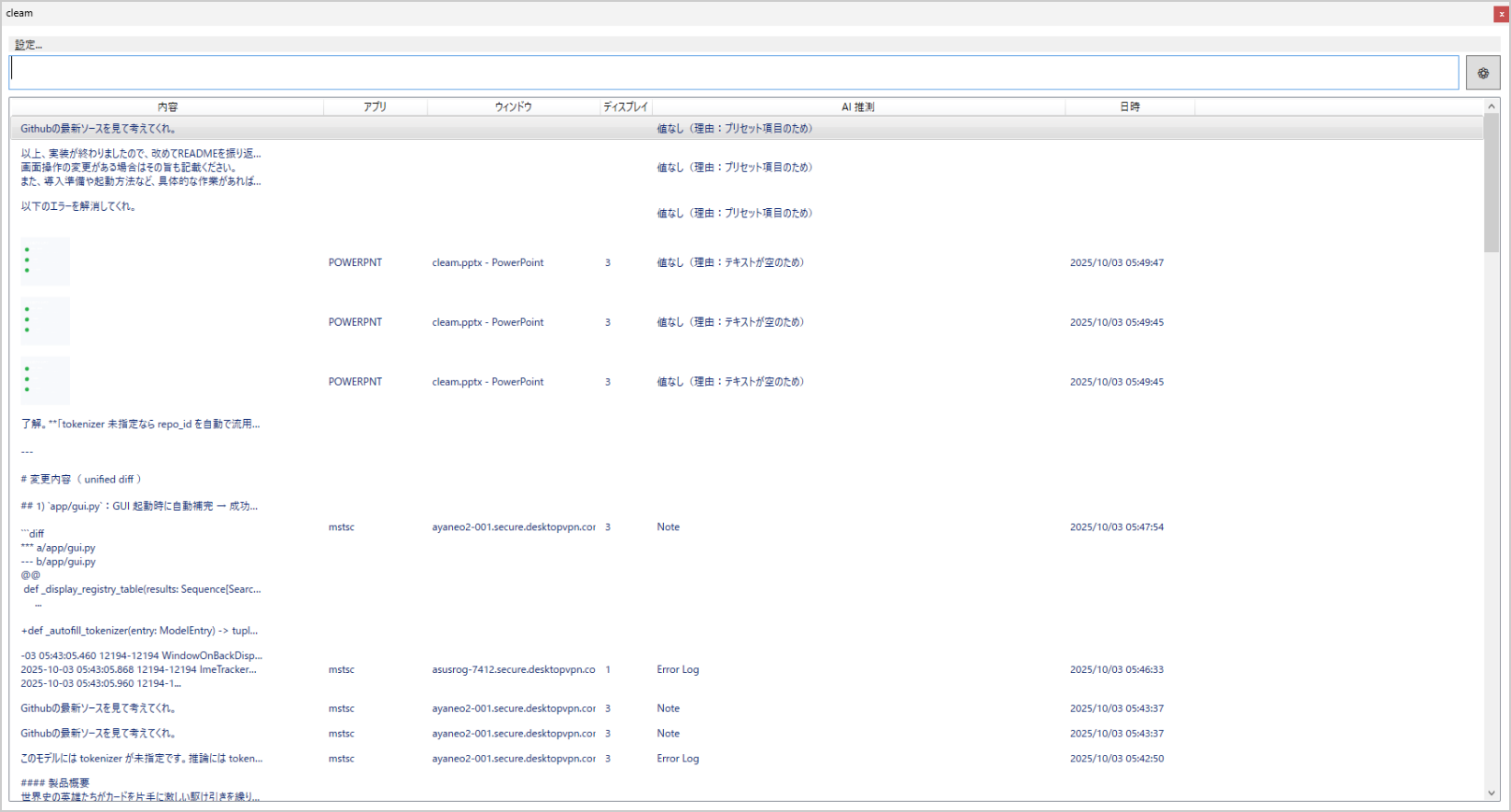
Task: Click the gear icon beside the search box
Action: [1482, 73]
